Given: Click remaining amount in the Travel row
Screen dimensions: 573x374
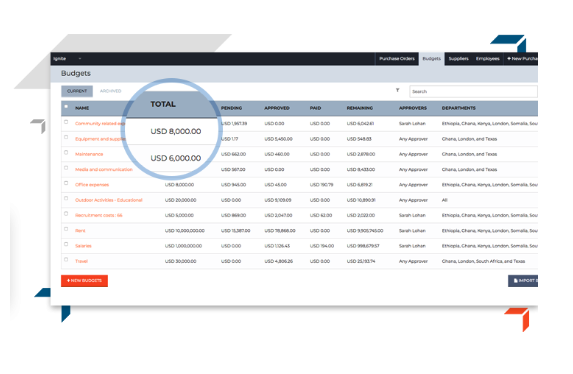Looking at the screenshot, I should point(361,261).
